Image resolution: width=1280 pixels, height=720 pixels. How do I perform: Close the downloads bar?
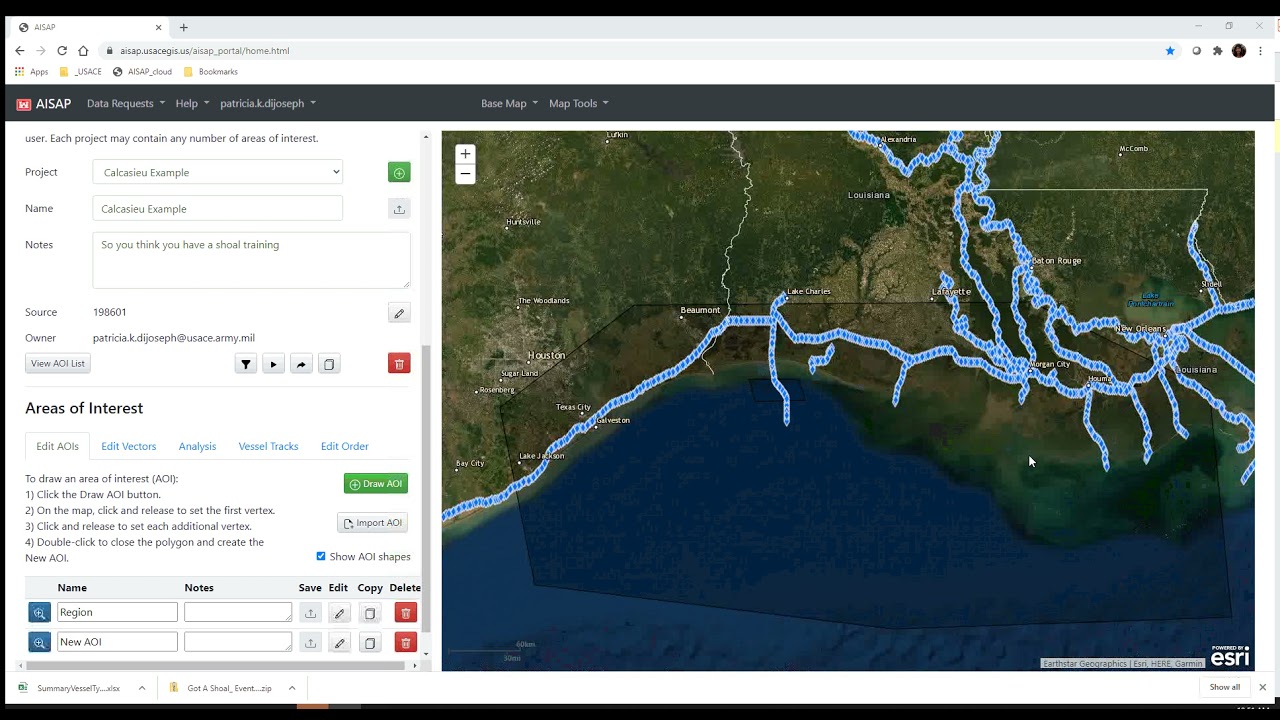pyautogui.click(x=1263, y=687)
